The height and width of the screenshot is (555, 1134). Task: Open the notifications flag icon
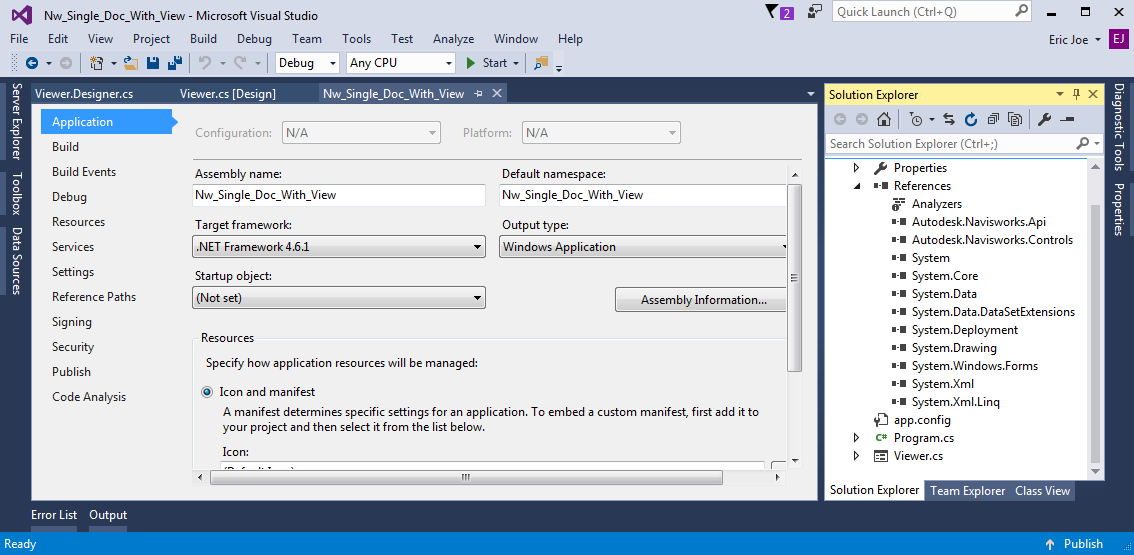780,12
